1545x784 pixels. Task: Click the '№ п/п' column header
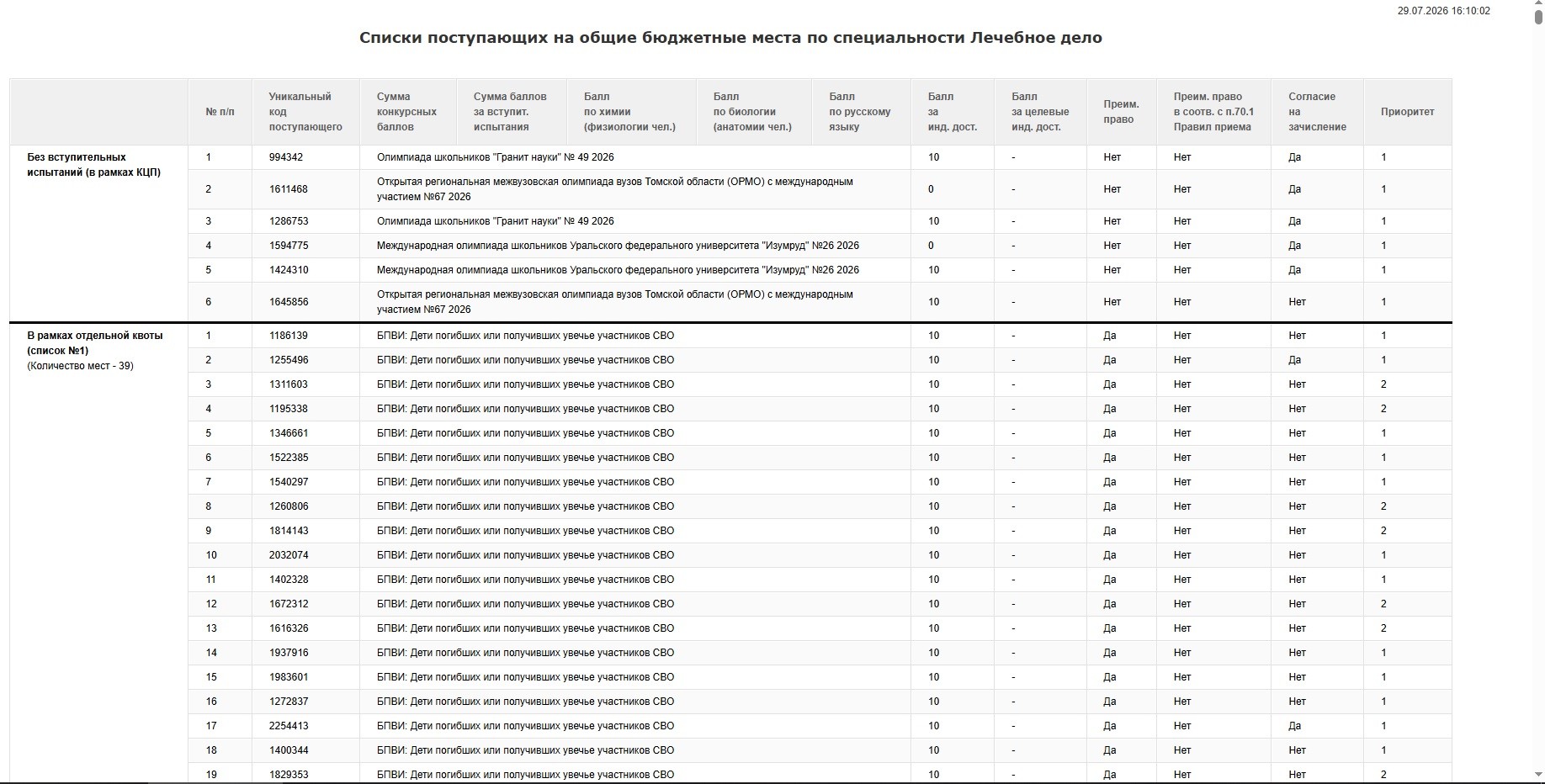coord(220,112)
